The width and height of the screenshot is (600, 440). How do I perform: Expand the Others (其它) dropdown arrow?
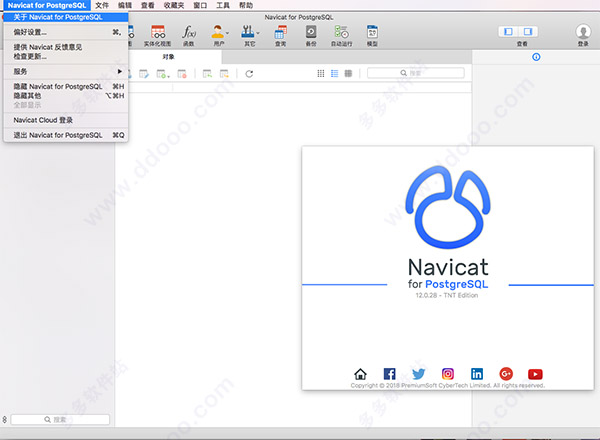[258, 33]
